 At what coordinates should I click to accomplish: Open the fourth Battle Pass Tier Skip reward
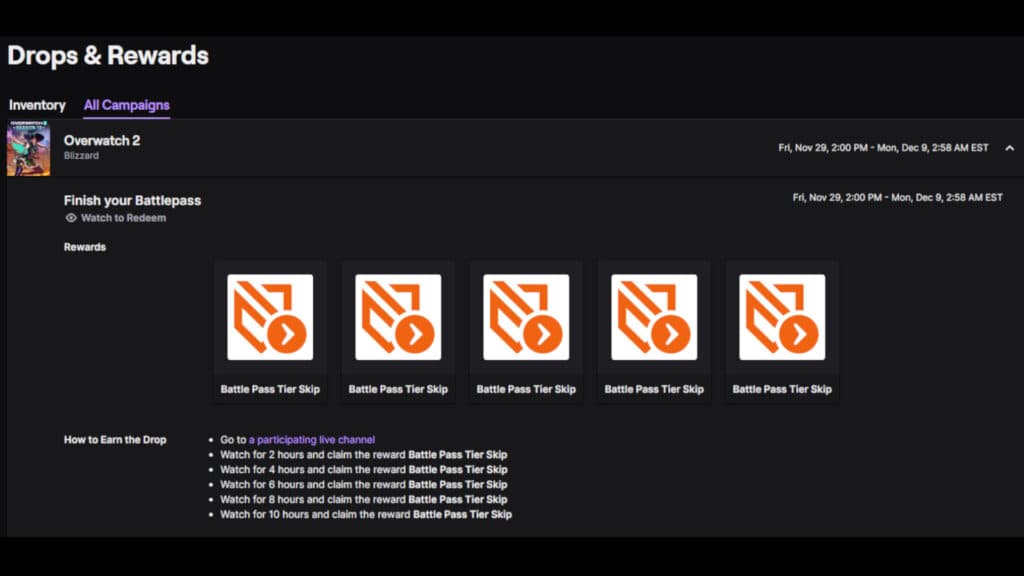(x=653, y=318)
